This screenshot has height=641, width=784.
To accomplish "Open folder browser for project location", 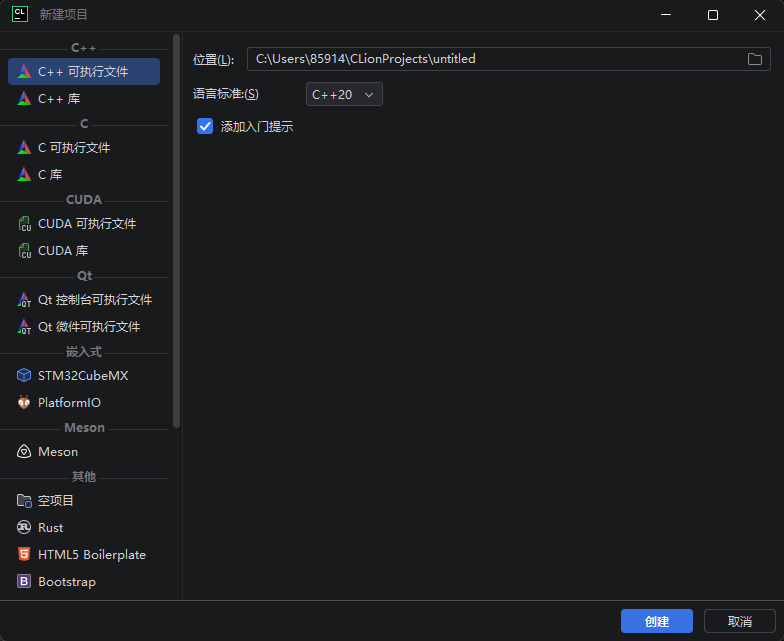I will coord(754,59).
